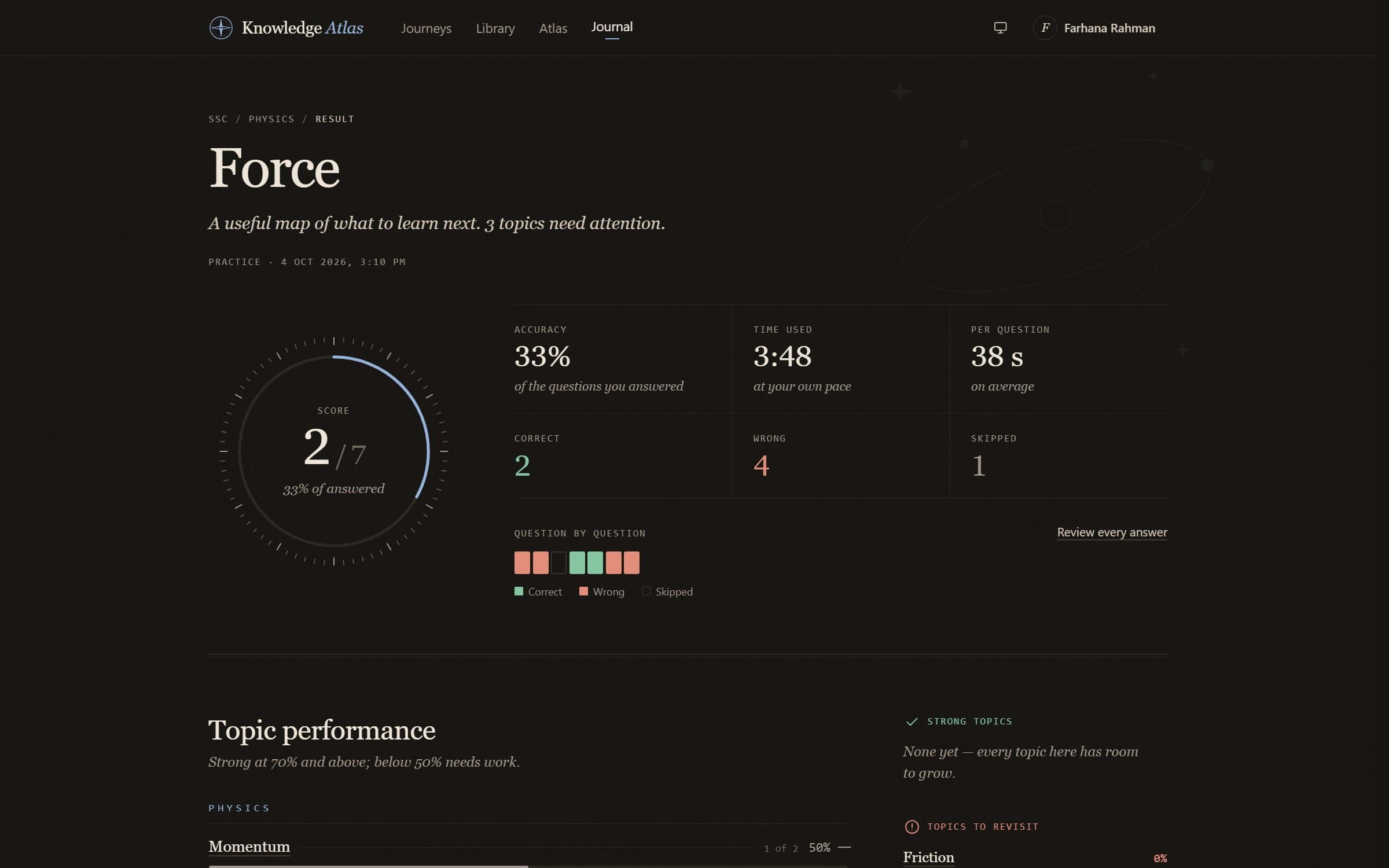
Task: Open the Library nav item
Action: [x=495, y=28]
